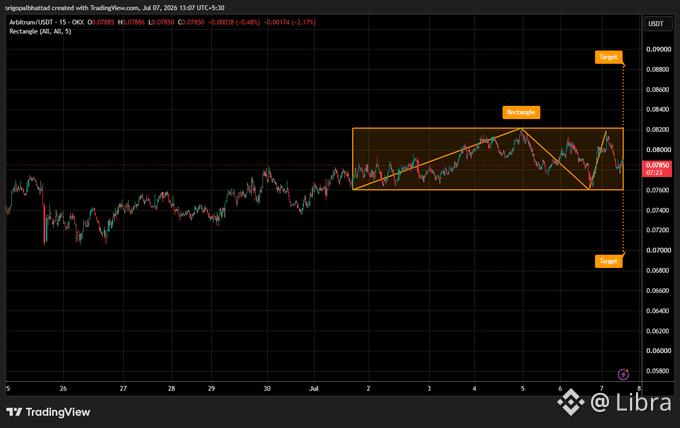Image resolution: width=680 pixels, height=428 pixels.
Task: Click the 0.06200 price axis label
Action: (x=658, y=331)
